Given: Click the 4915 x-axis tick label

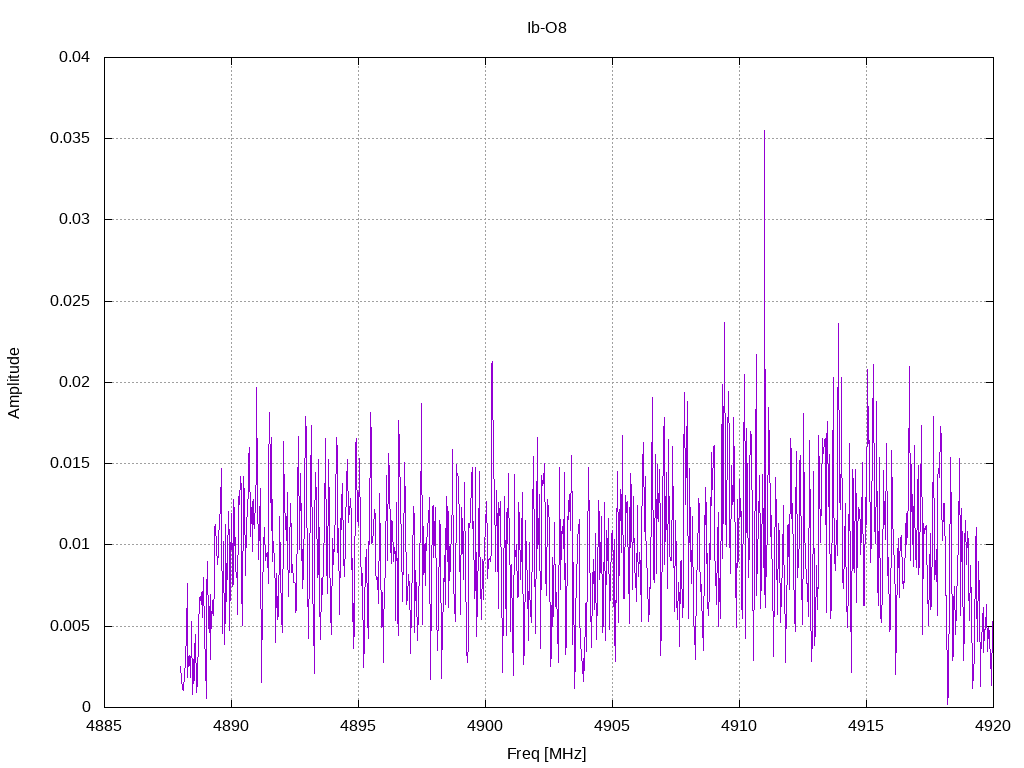Looking at the screenshot, I should [x=867, y=726].
